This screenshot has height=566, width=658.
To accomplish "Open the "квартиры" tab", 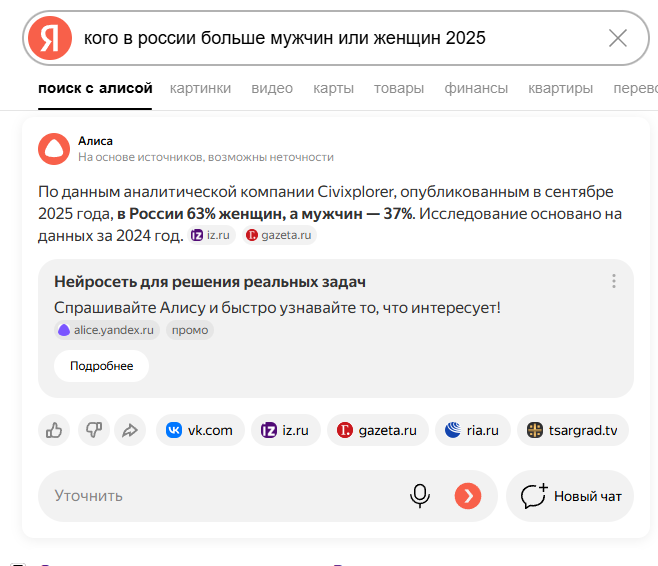I will coord(560,88).
